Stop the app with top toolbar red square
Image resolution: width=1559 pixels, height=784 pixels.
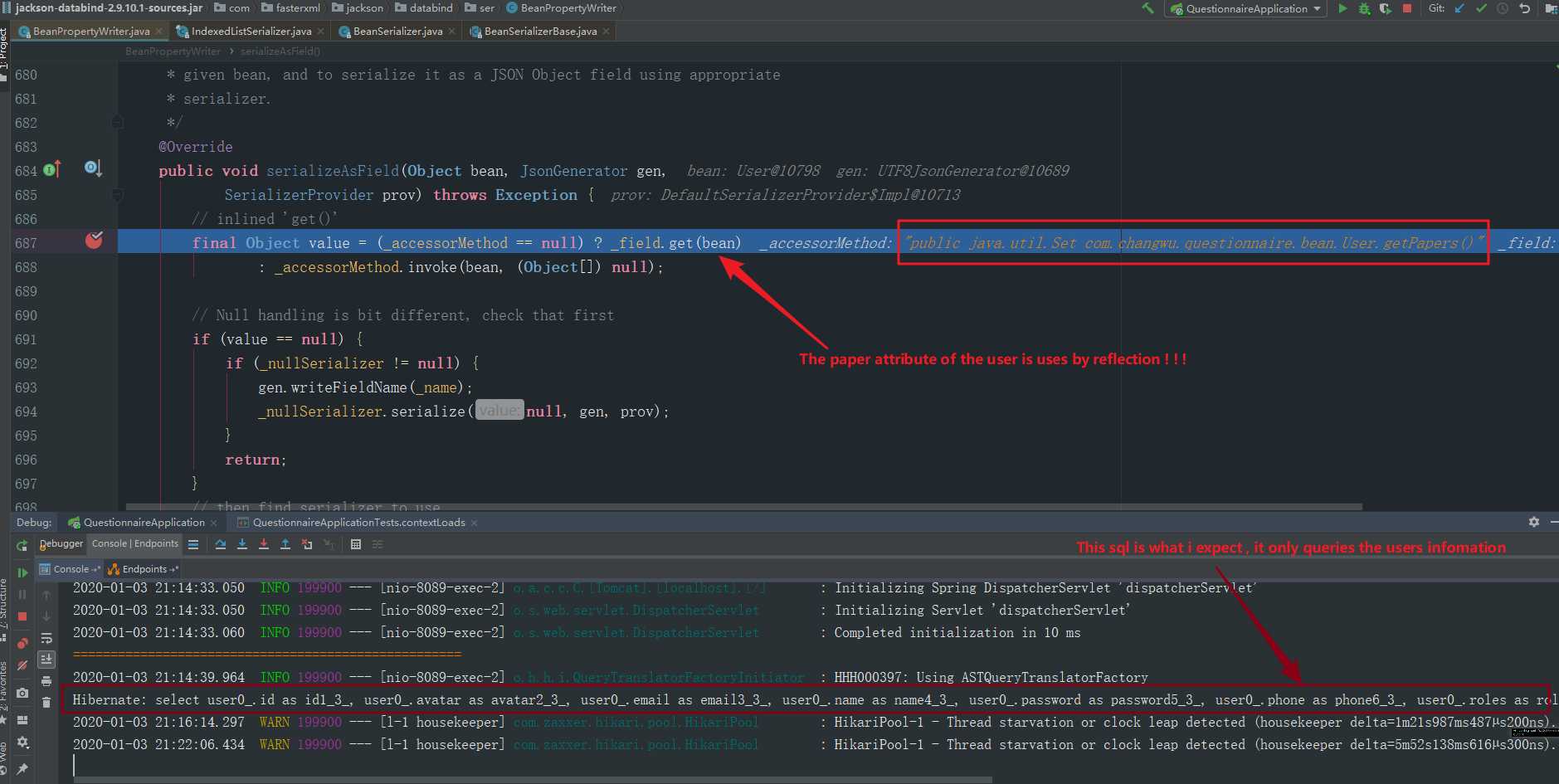(1407, 8)
